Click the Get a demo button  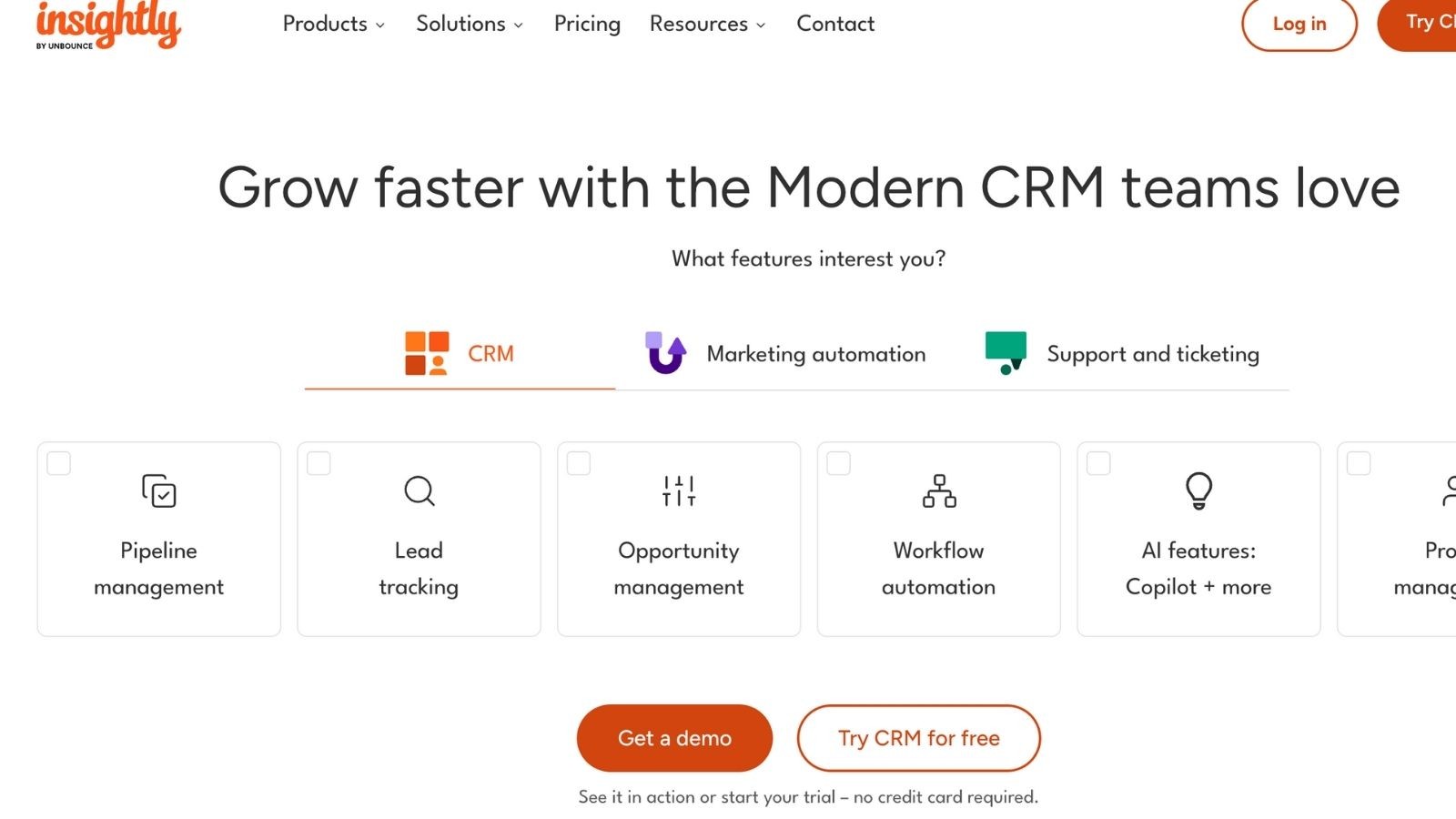673,738
